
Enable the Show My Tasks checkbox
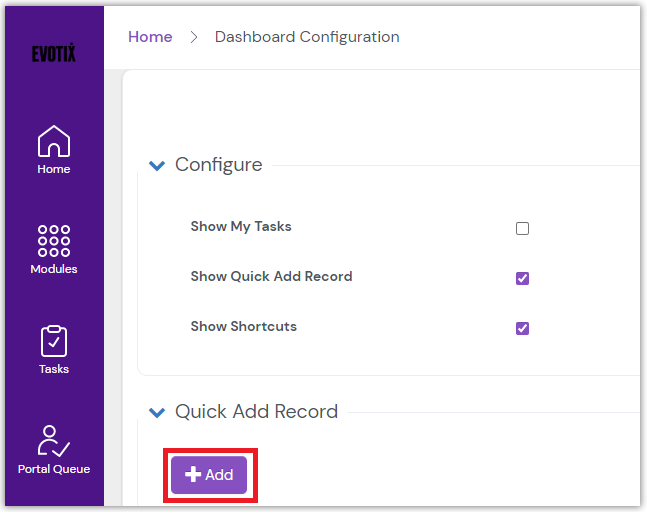pyautogui.click(x=522, y=228)
